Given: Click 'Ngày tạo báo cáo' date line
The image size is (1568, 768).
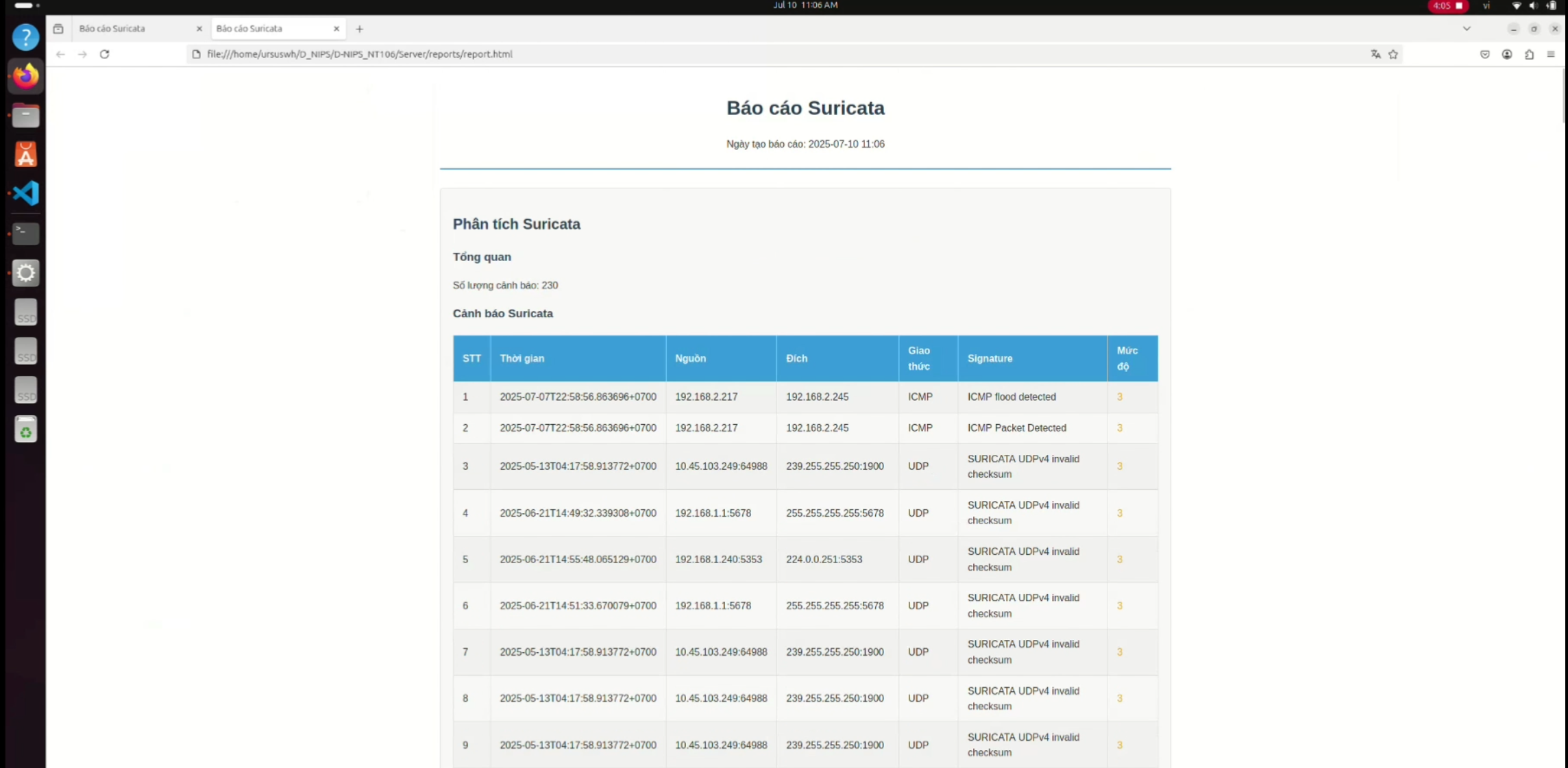Looking at the screenshot, I should (x=805, y=144).
